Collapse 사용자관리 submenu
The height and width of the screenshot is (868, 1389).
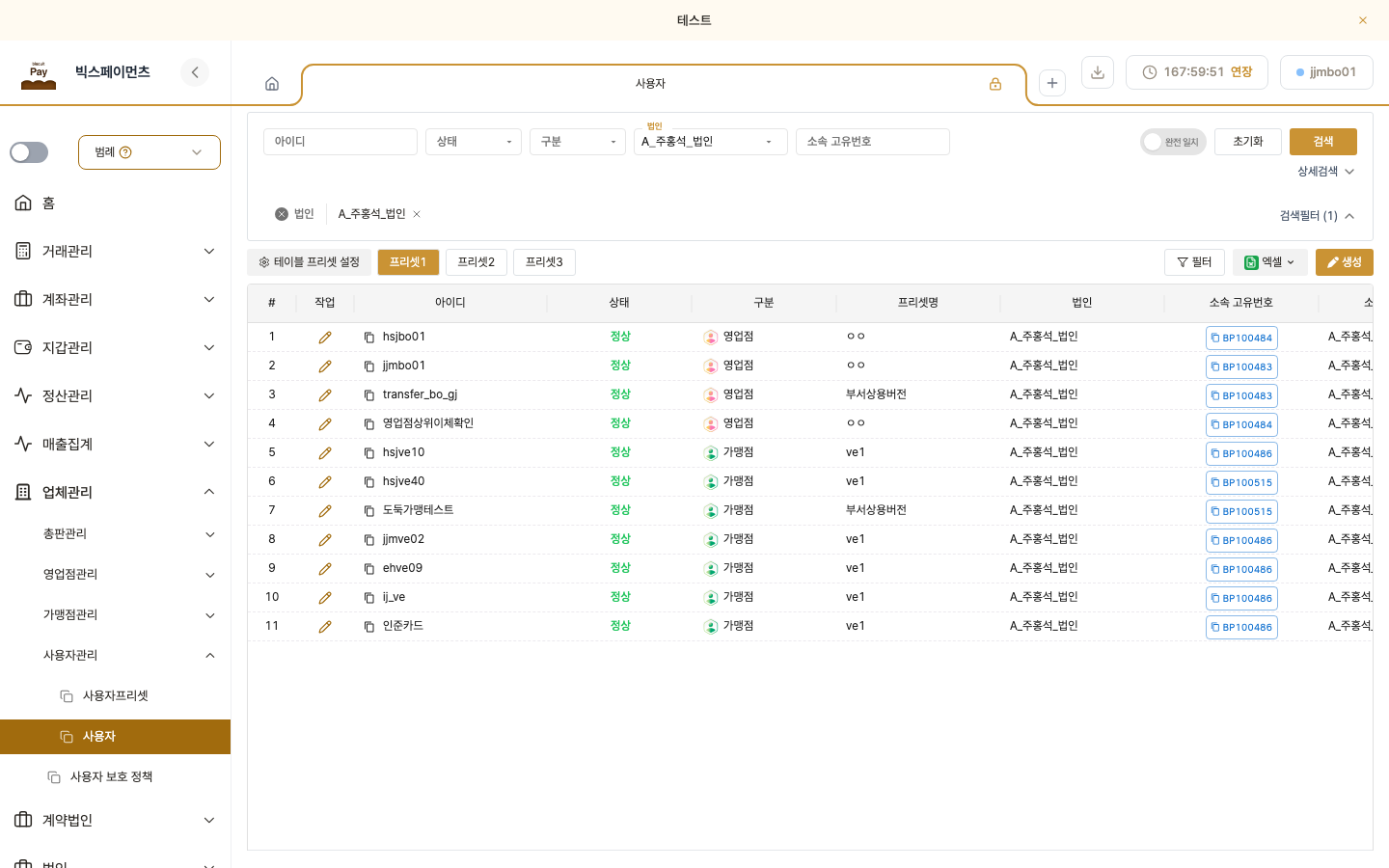point(116,655)
